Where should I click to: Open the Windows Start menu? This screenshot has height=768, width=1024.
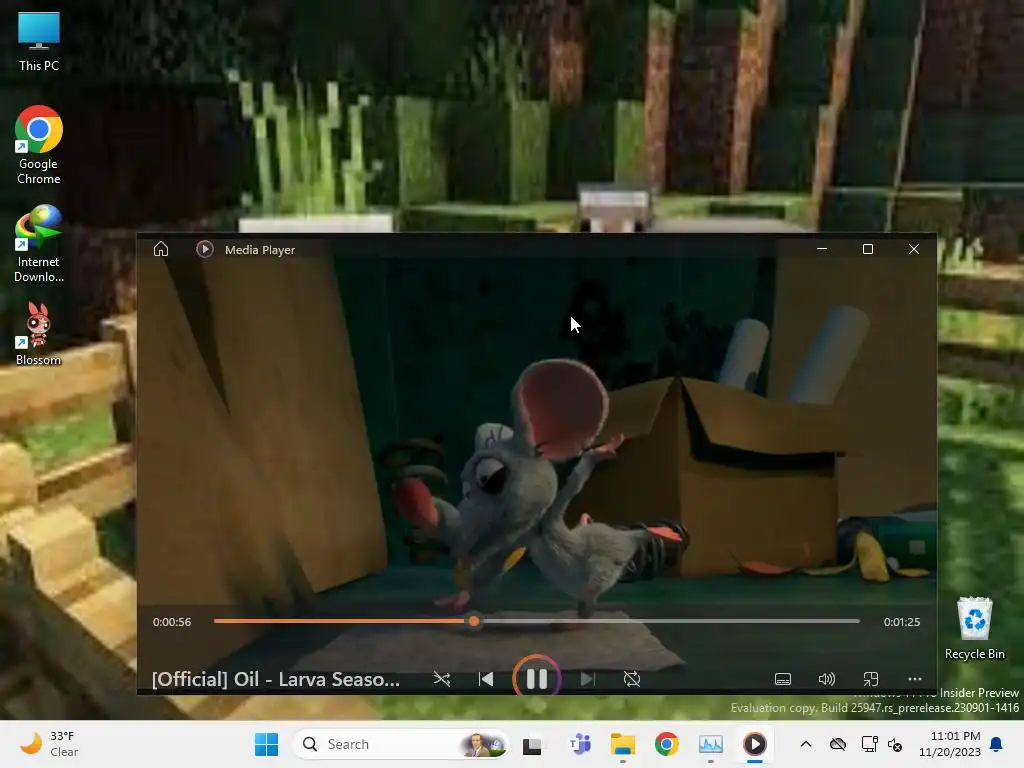(266, 744)
